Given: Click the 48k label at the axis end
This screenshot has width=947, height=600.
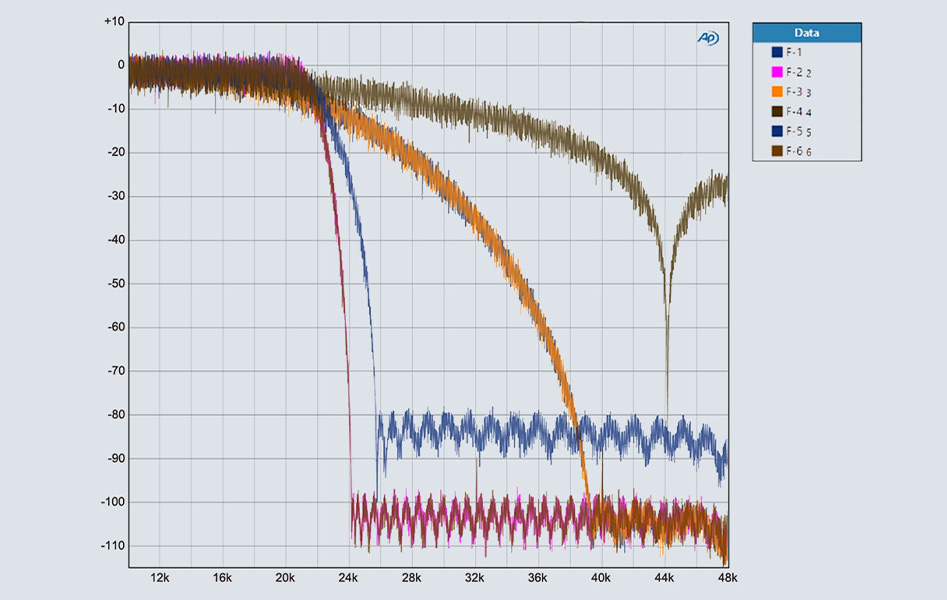Looking at the screenshot, I should (x=728, y=578).
